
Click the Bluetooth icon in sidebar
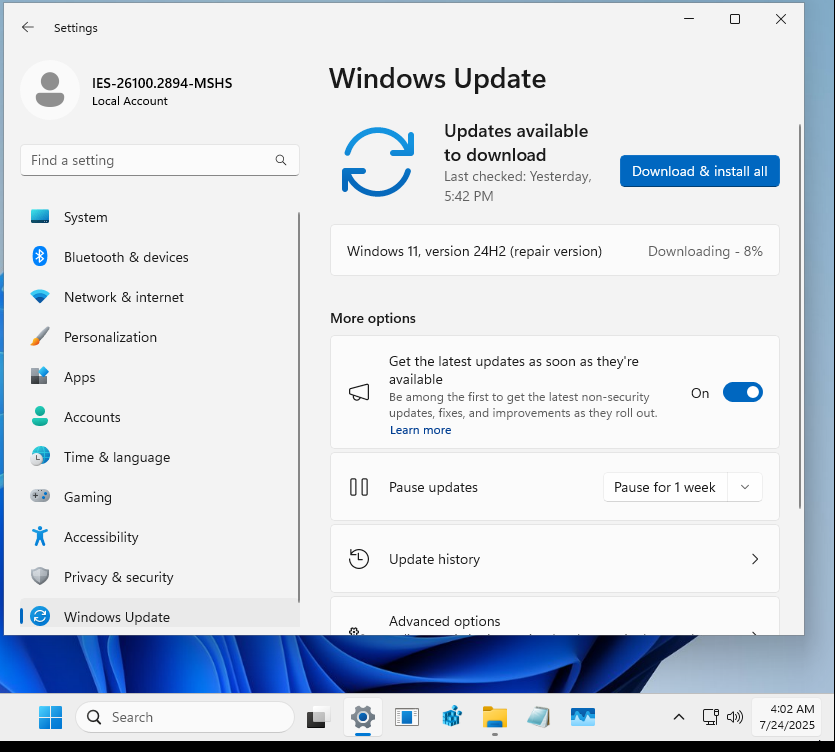click(40, 257)
